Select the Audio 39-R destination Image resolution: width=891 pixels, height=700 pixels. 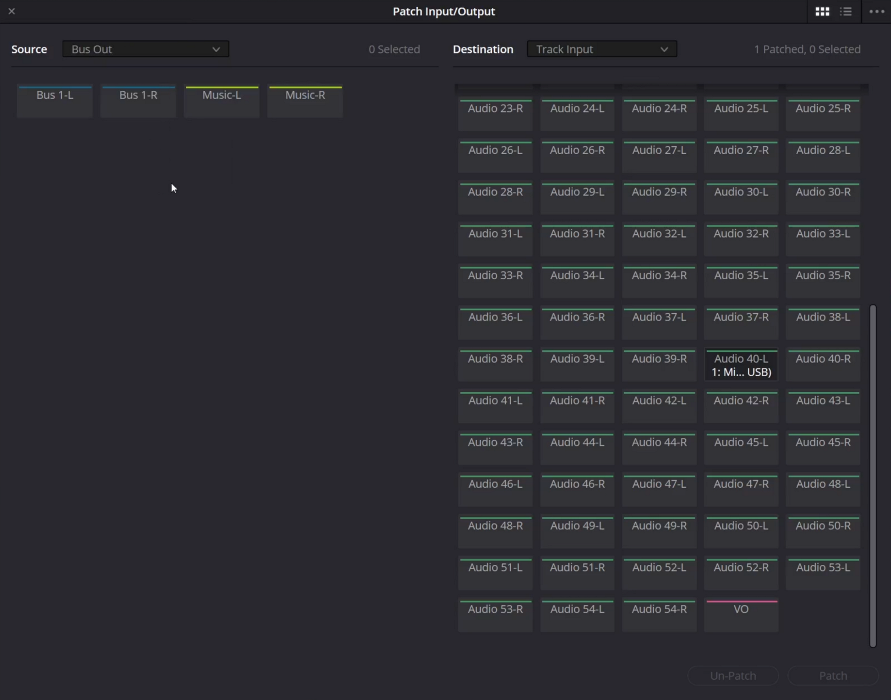pyautogui.click(x=659, y=365)
